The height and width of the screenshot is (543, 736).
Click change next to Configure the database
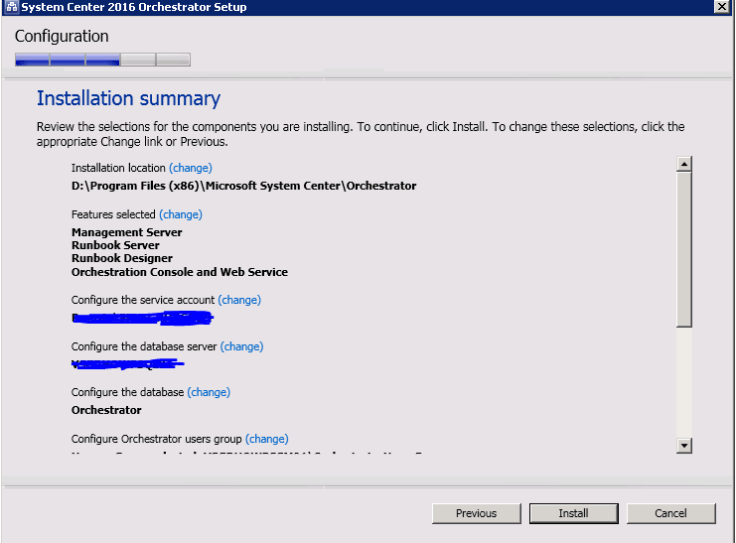tap(208, 392)
